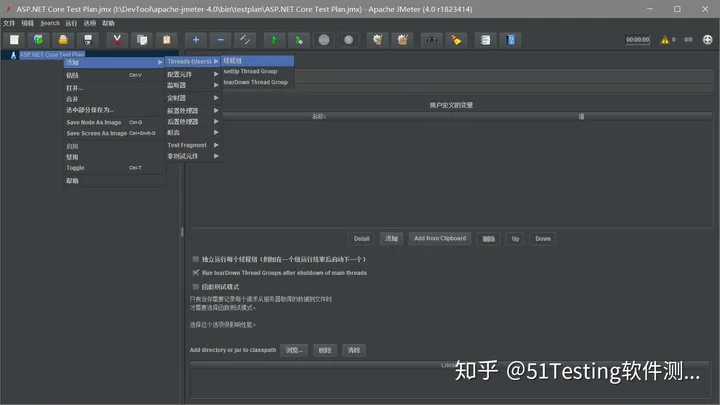The image size is (720, 405).
Task: Open the Function Helper dialog icon
Action: tap(485, 40)
